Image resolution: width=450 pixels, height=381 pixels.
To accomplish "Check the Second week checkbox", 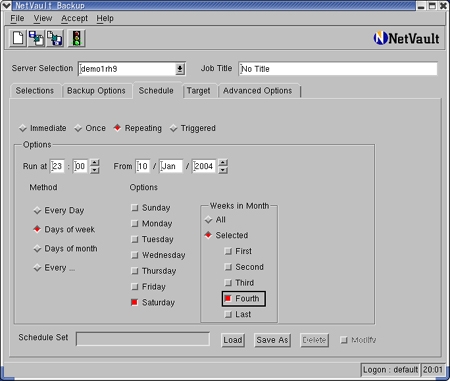I will point(244,267).
